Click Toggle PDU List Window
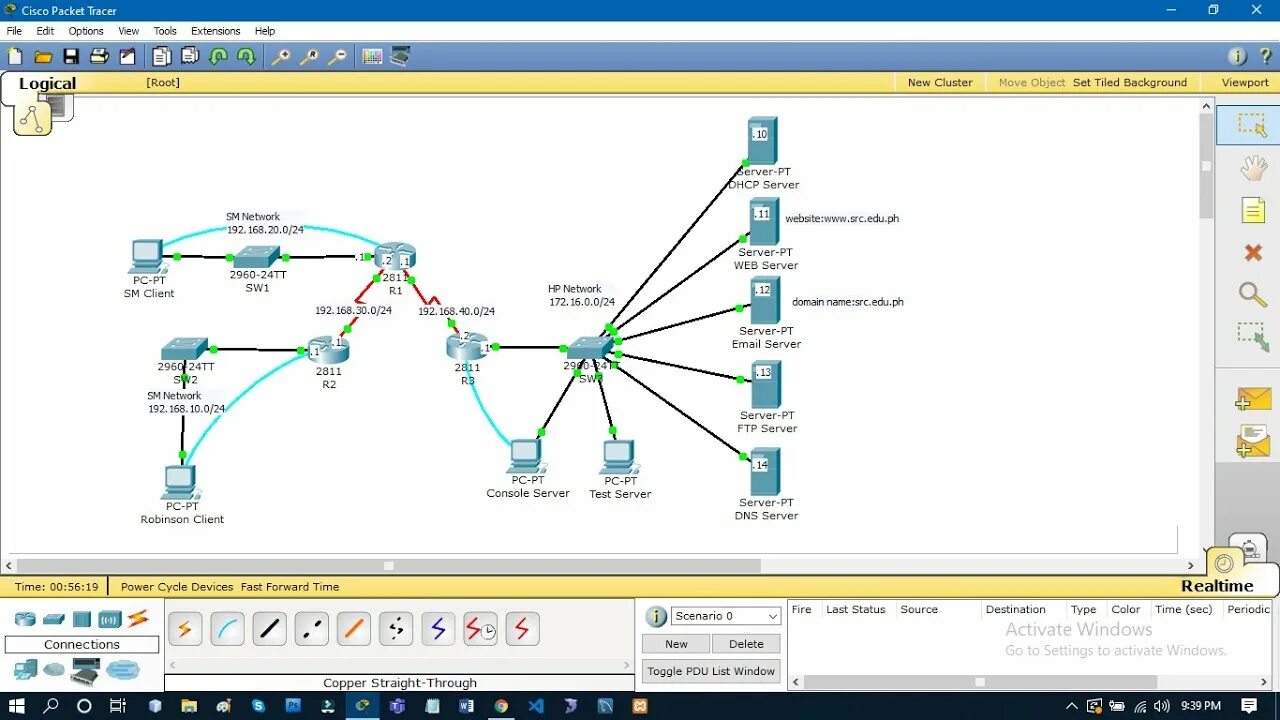 click(x=711, y=671)
